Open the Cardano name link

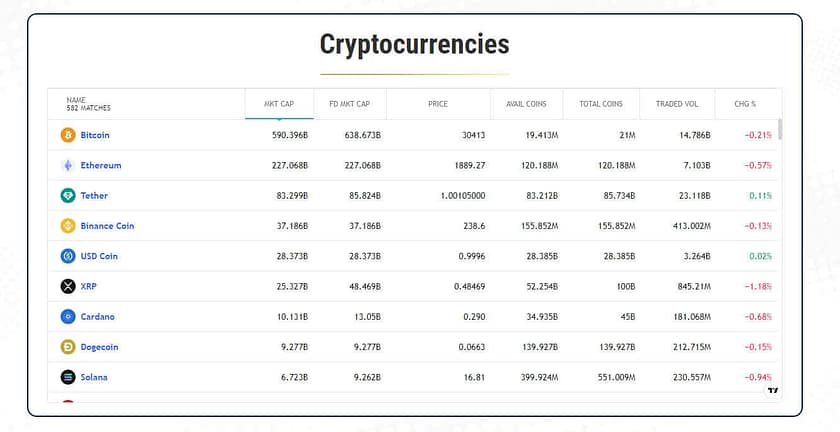tap(98, 317)
